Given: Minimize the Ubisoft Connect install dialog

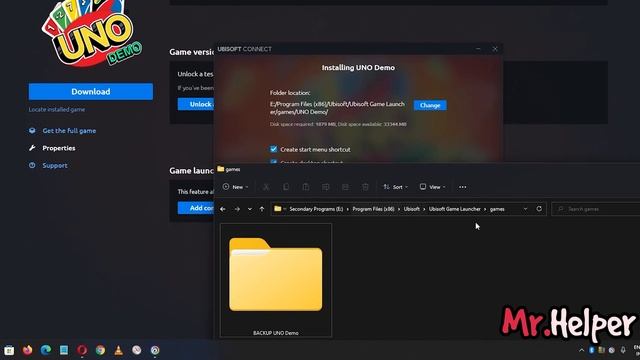Looking at the screenshot, I should pyautogui.click(x=478, y=49).
